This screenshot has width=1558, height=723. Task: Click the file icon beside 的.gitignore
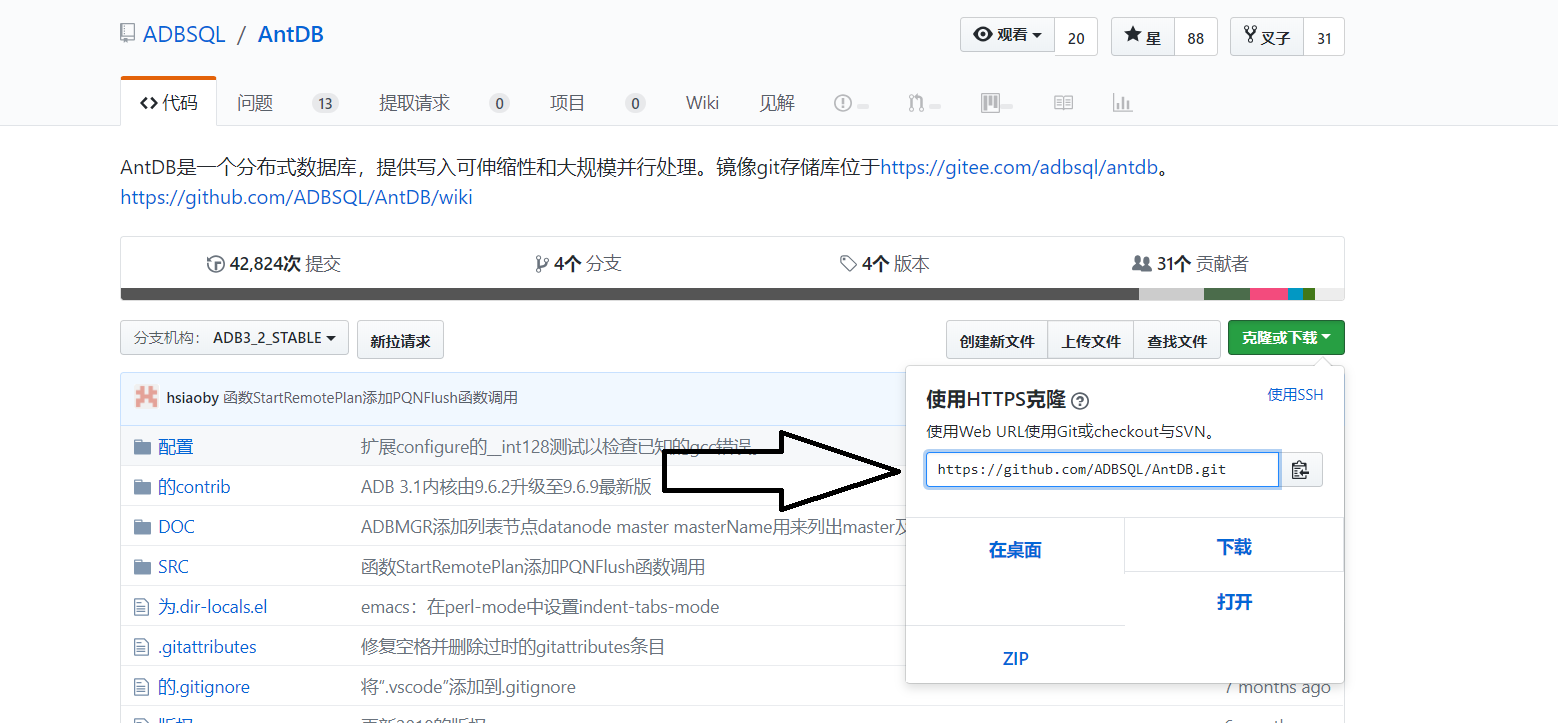[141, 687]
